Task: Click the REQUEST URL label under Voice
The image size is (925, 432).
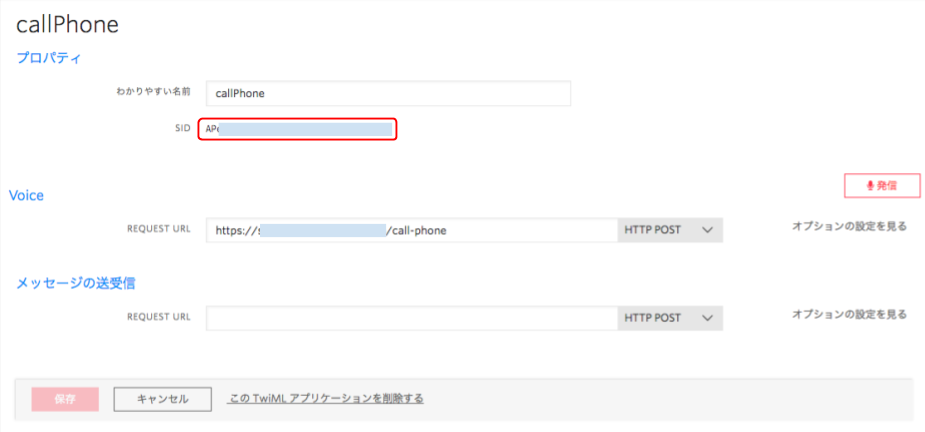Action: (158, 230)
